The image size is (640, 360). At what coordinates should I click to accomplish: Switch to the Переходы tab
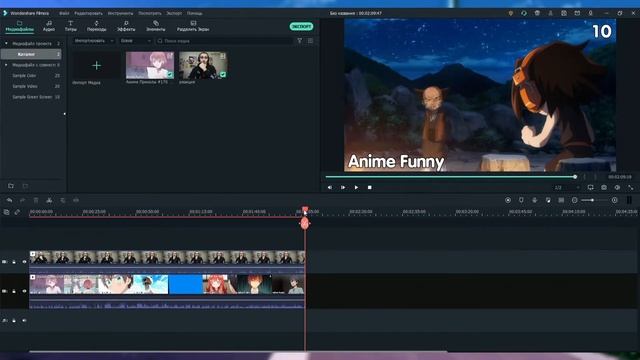[x=96, y=26]
